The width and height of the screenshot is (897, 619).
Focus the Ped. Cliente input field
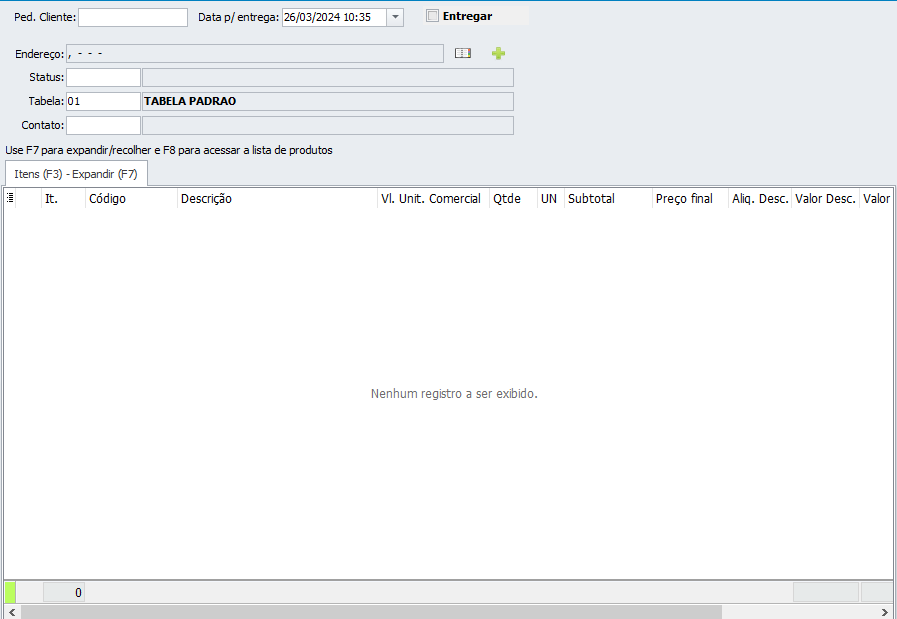point(132,17)
